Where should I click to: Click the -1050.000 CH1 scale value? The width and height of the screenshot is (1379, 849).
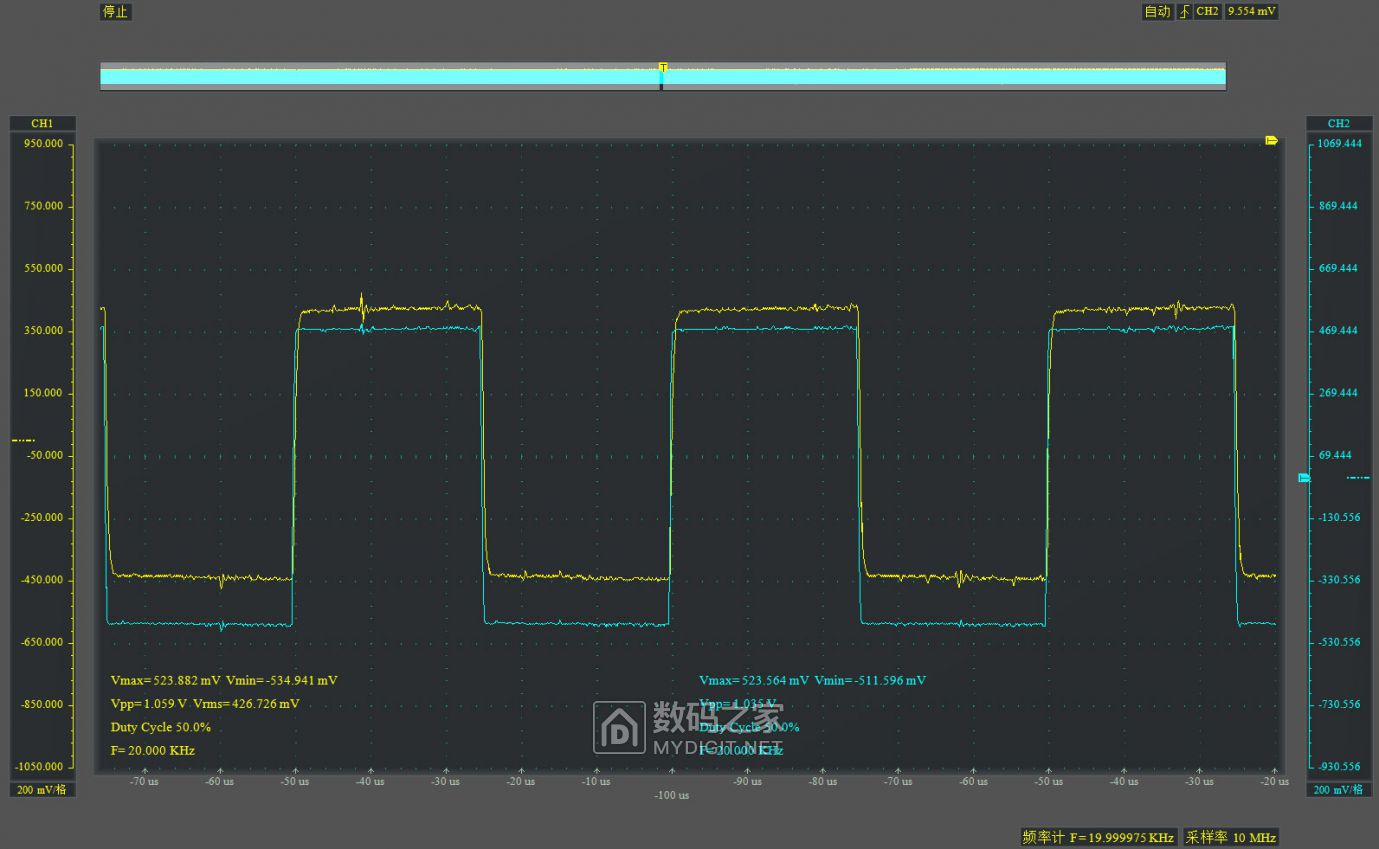click(x=41, y=766)
